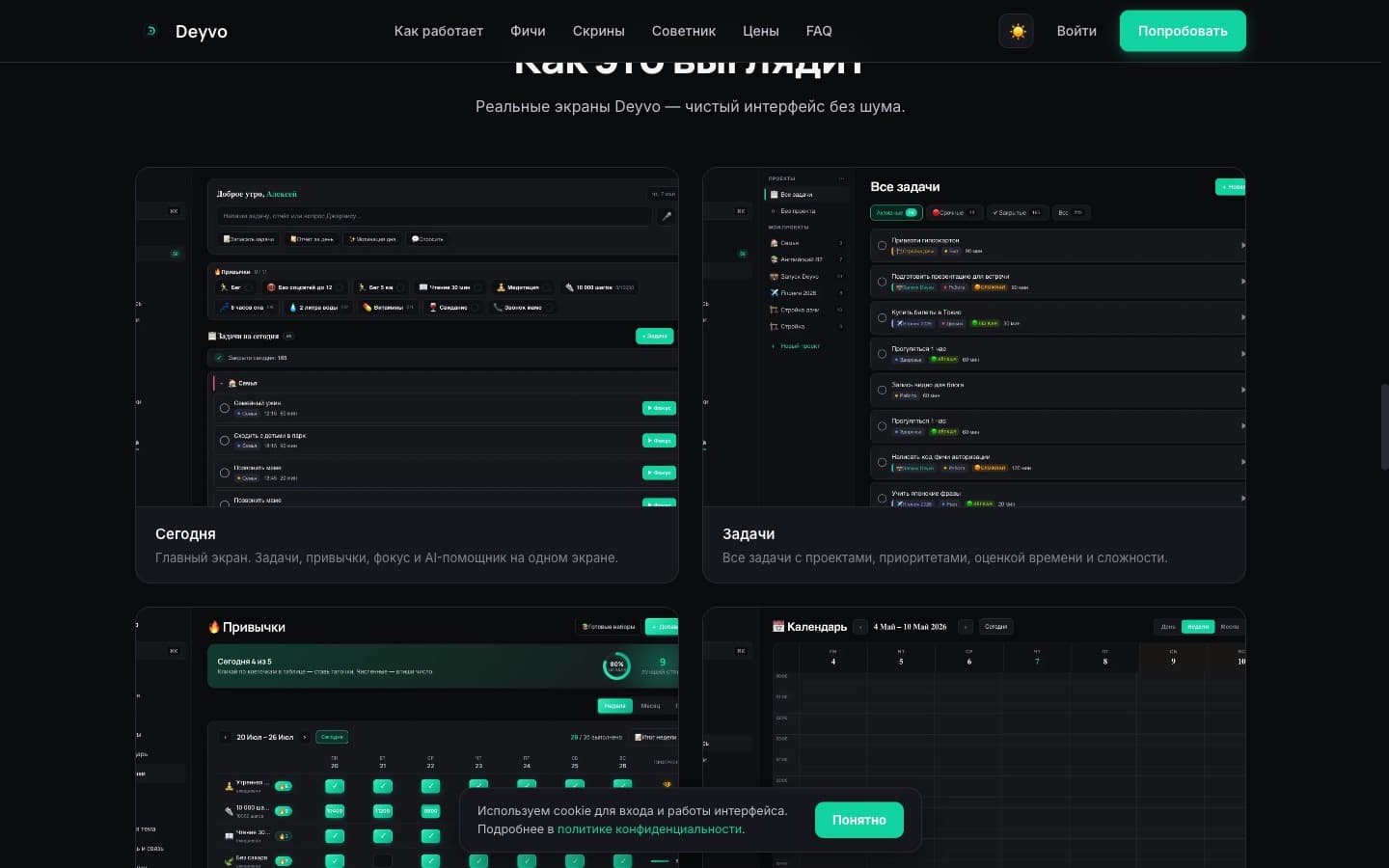1389x868 pixels.
Task: Click the "Войти" login link
Action: pyautogui.click(x=1076, y=31)
